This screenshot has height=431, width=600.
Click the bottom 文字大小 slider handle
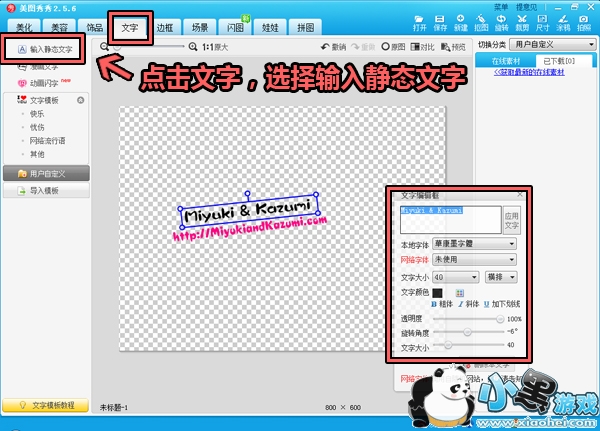448,345
